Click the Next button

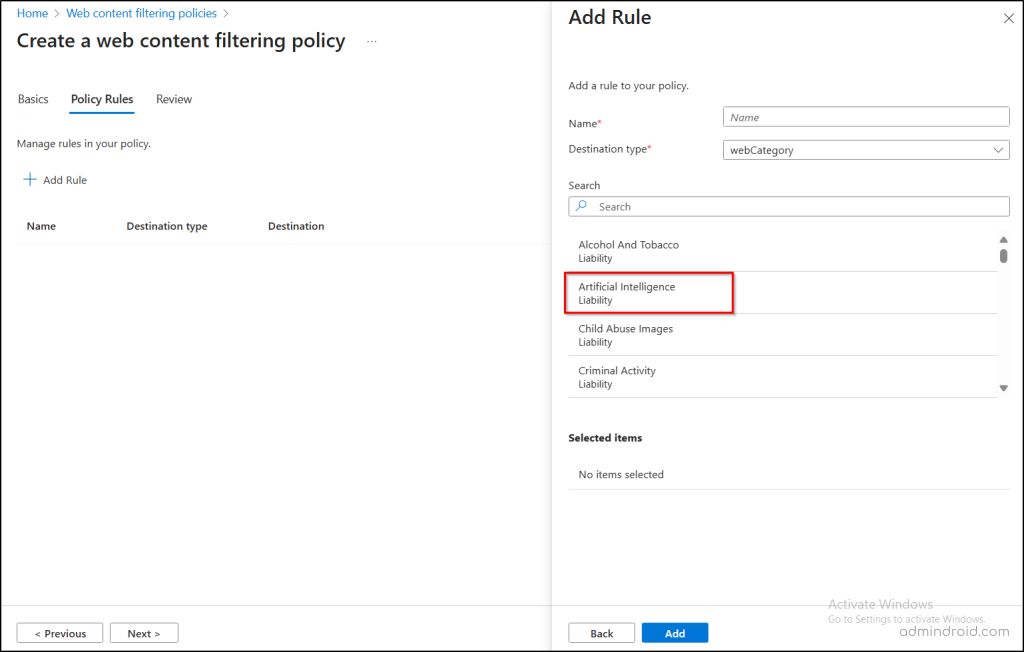click(144, 633)
